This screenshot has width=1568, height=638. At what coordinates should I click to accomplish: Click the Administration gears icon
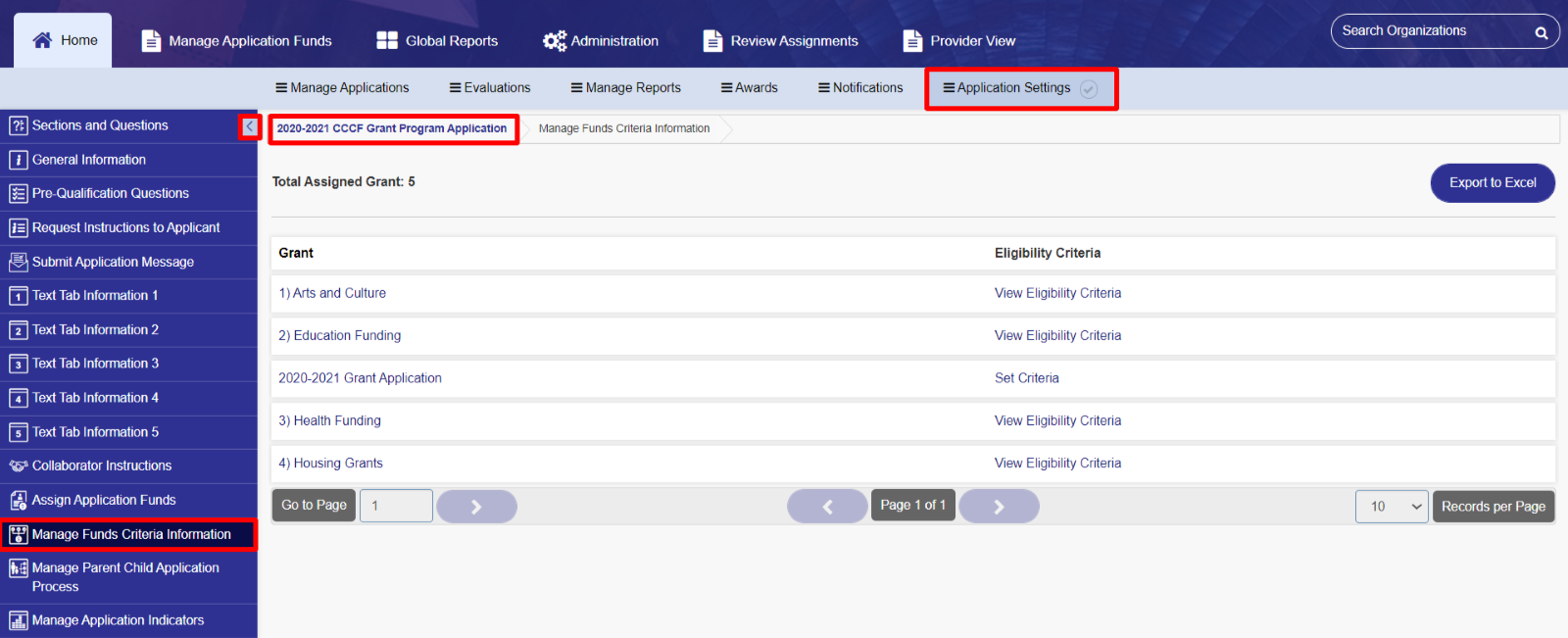pos(555,40)
